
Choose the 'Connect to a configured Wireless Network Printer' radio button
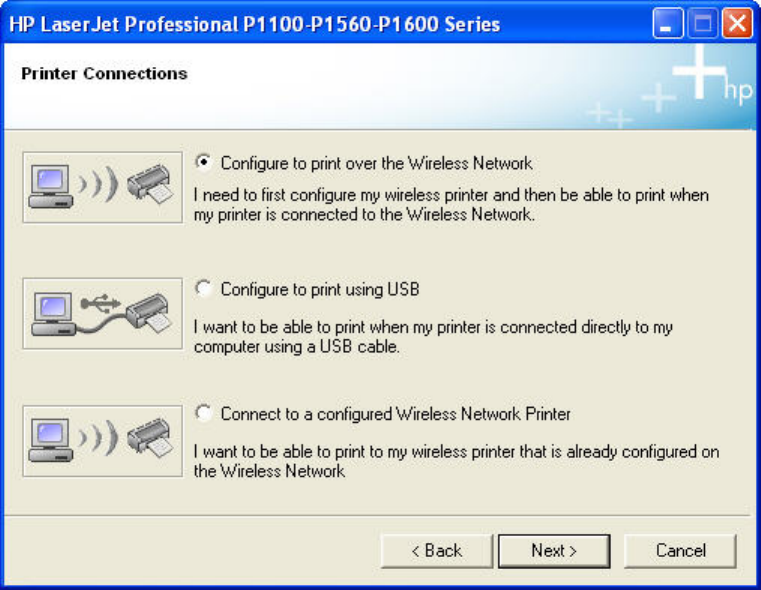point(203,413)
